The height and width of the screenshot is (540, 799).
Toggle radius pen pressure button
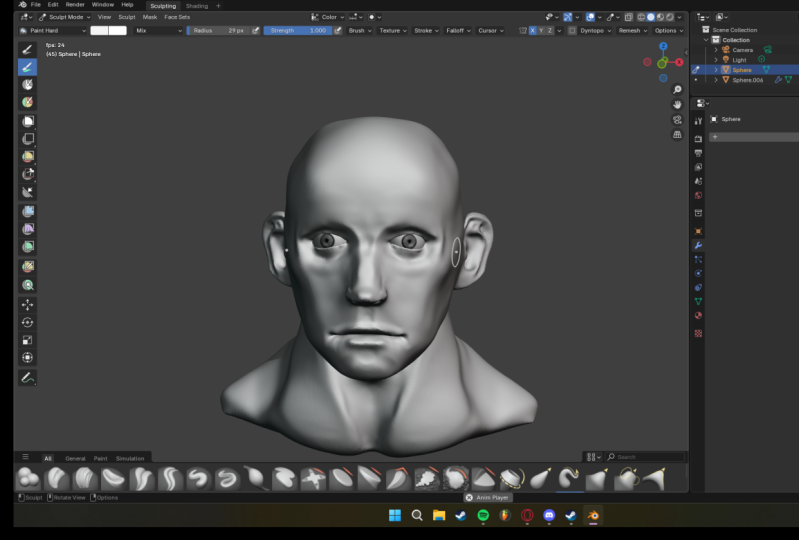point(256,31)
